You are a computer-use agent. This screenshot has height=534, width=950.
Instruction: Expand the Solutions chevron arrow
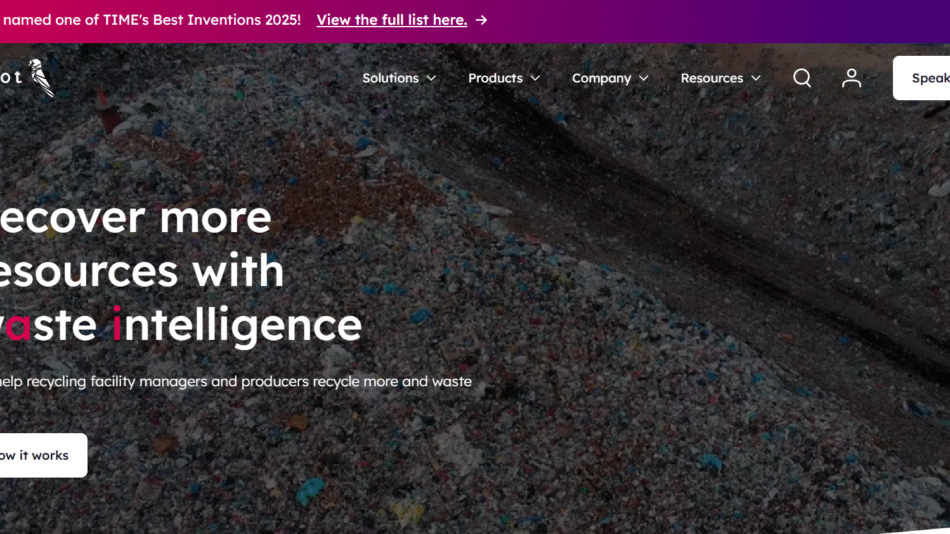coord(431,78)
